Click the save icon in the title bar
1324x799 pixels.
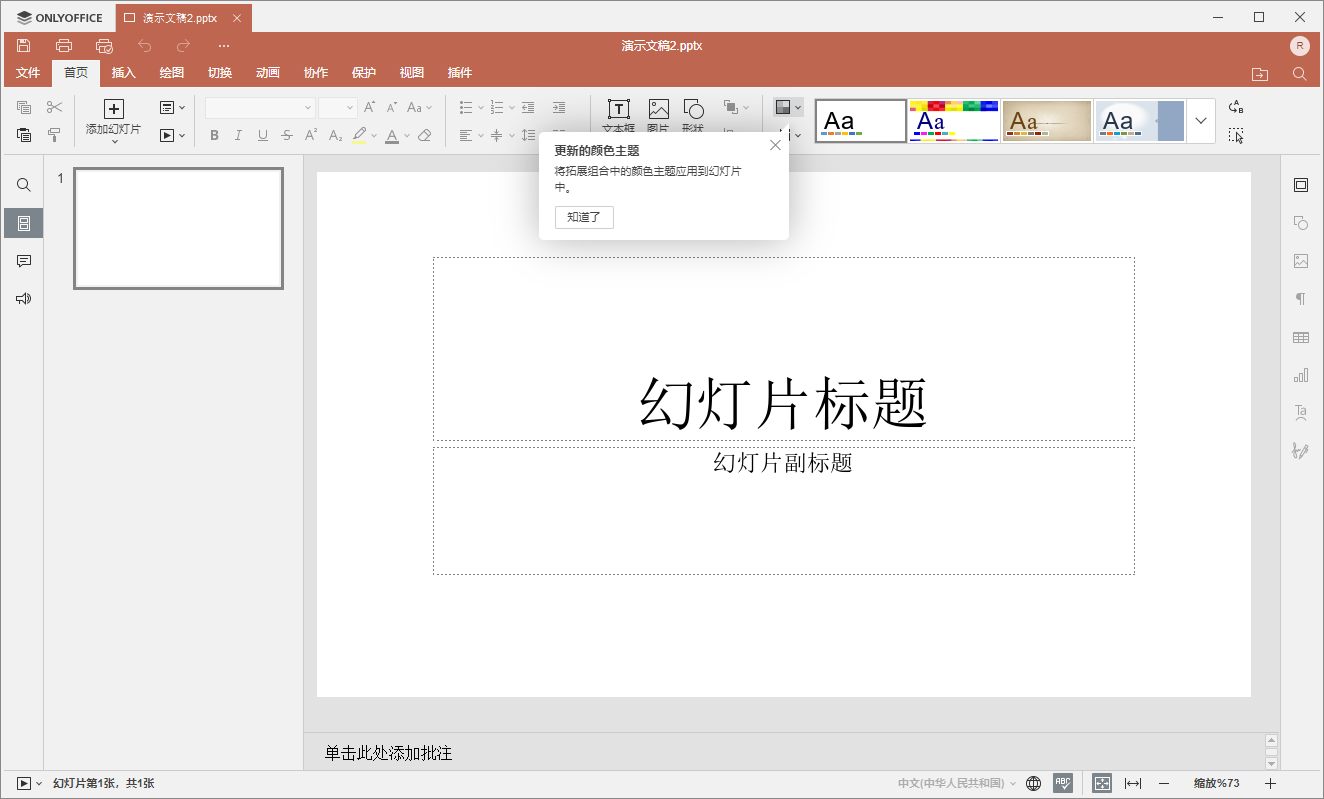24,46
